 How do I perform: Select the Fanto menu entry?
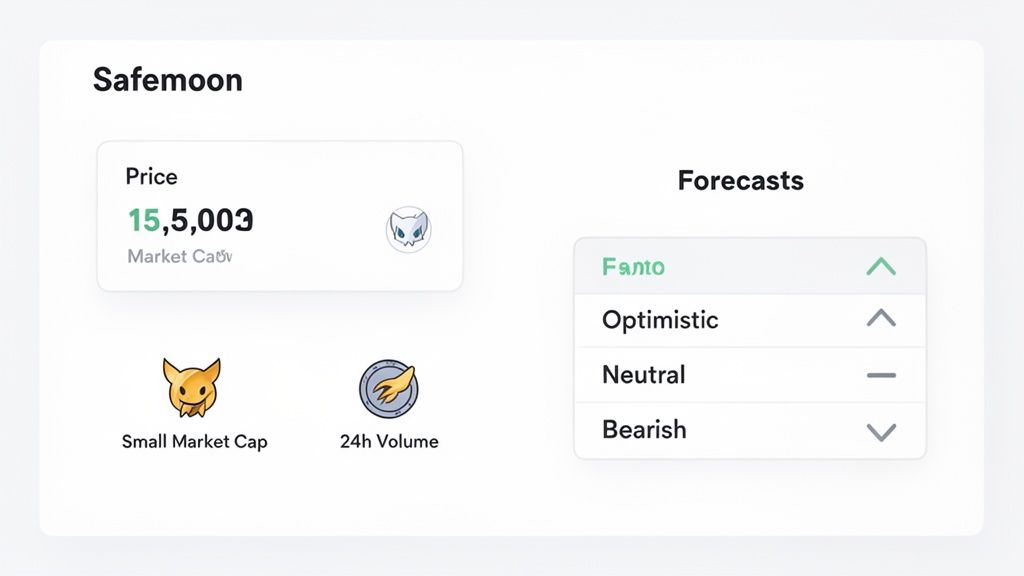pyautogui.click(x=631, y=266)
